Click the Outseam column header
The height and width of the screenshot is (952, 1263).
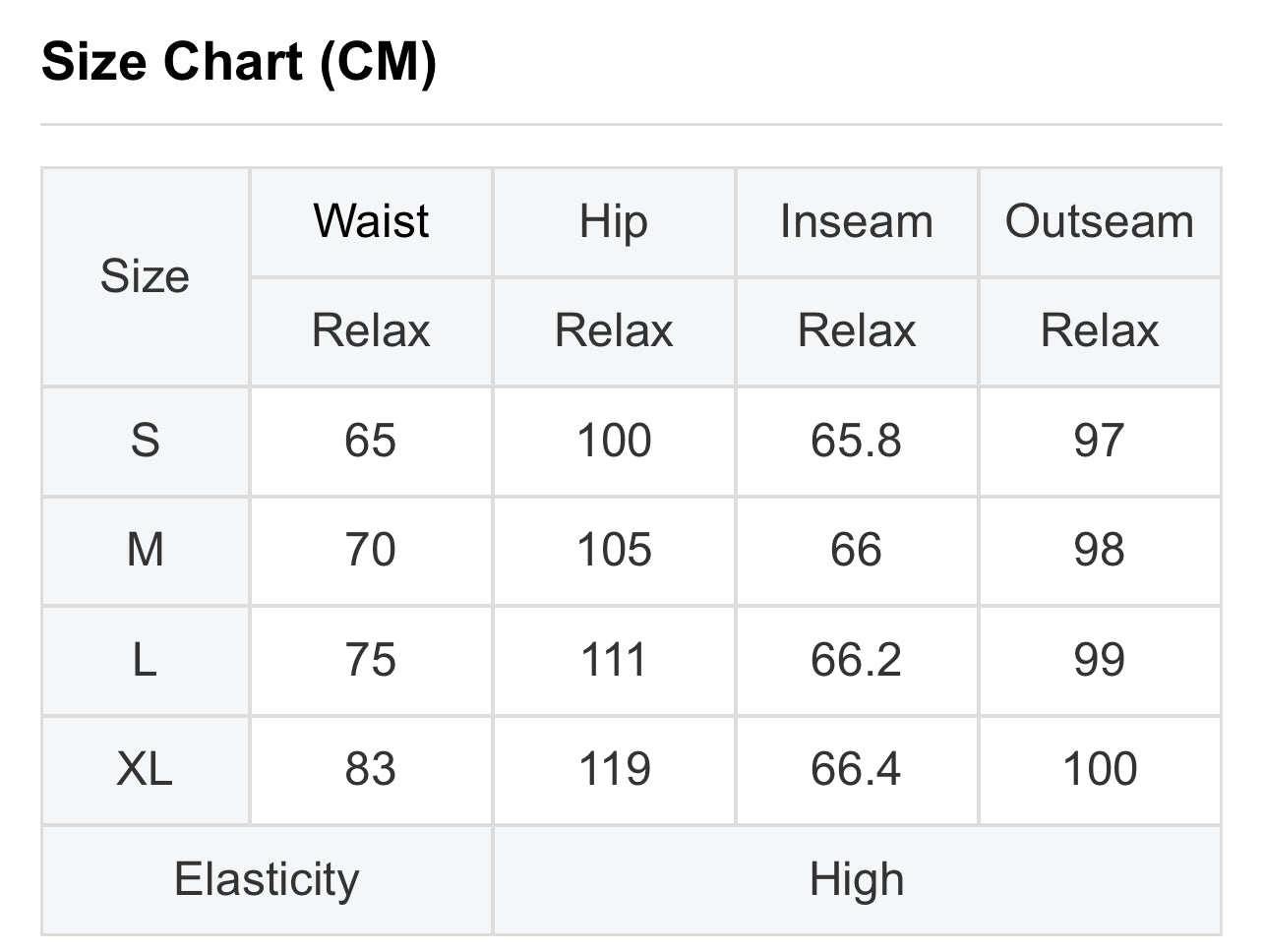click(1099, 221)
